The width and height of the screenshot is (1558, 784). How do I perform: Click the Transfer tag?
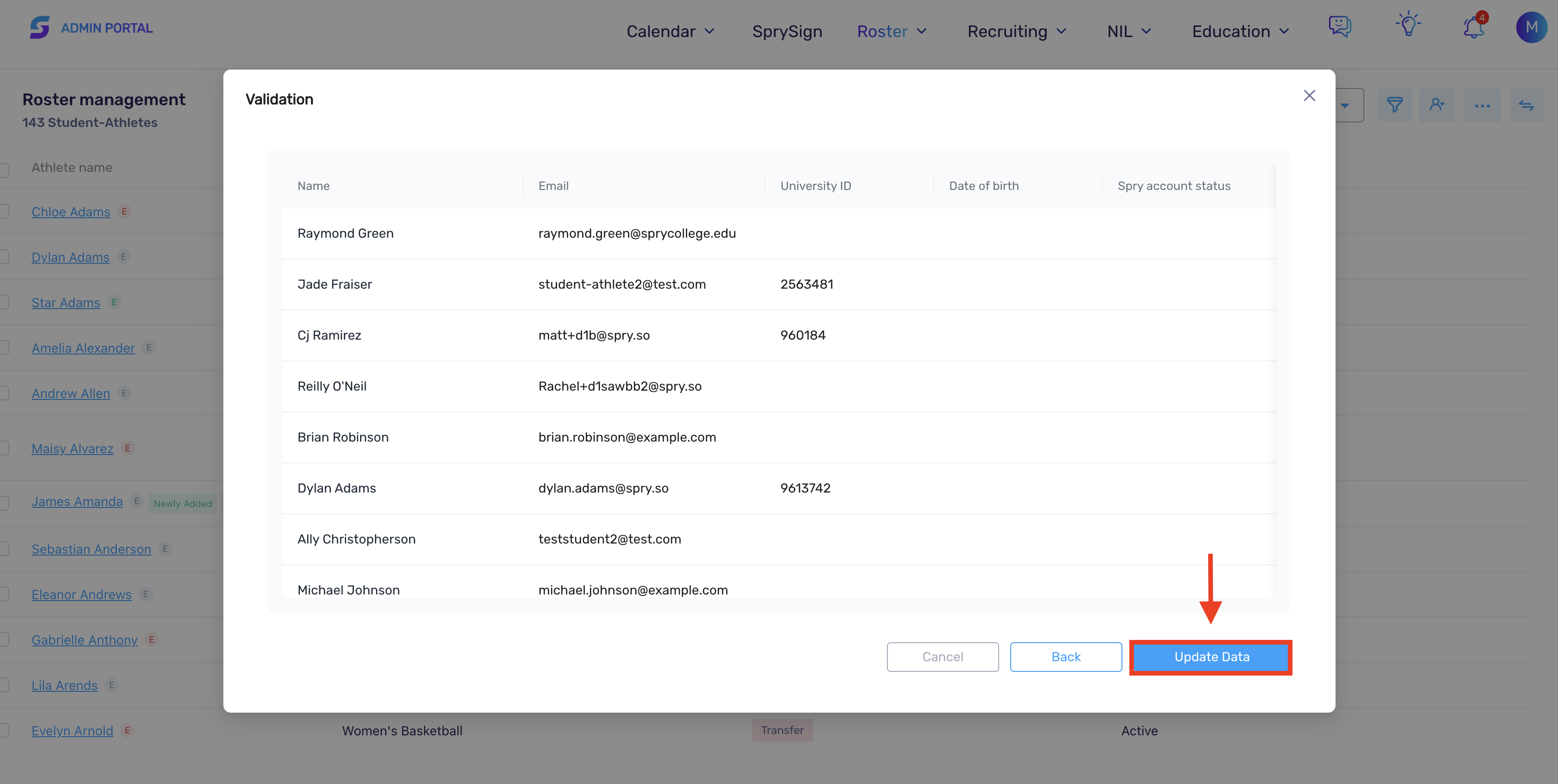782,730
